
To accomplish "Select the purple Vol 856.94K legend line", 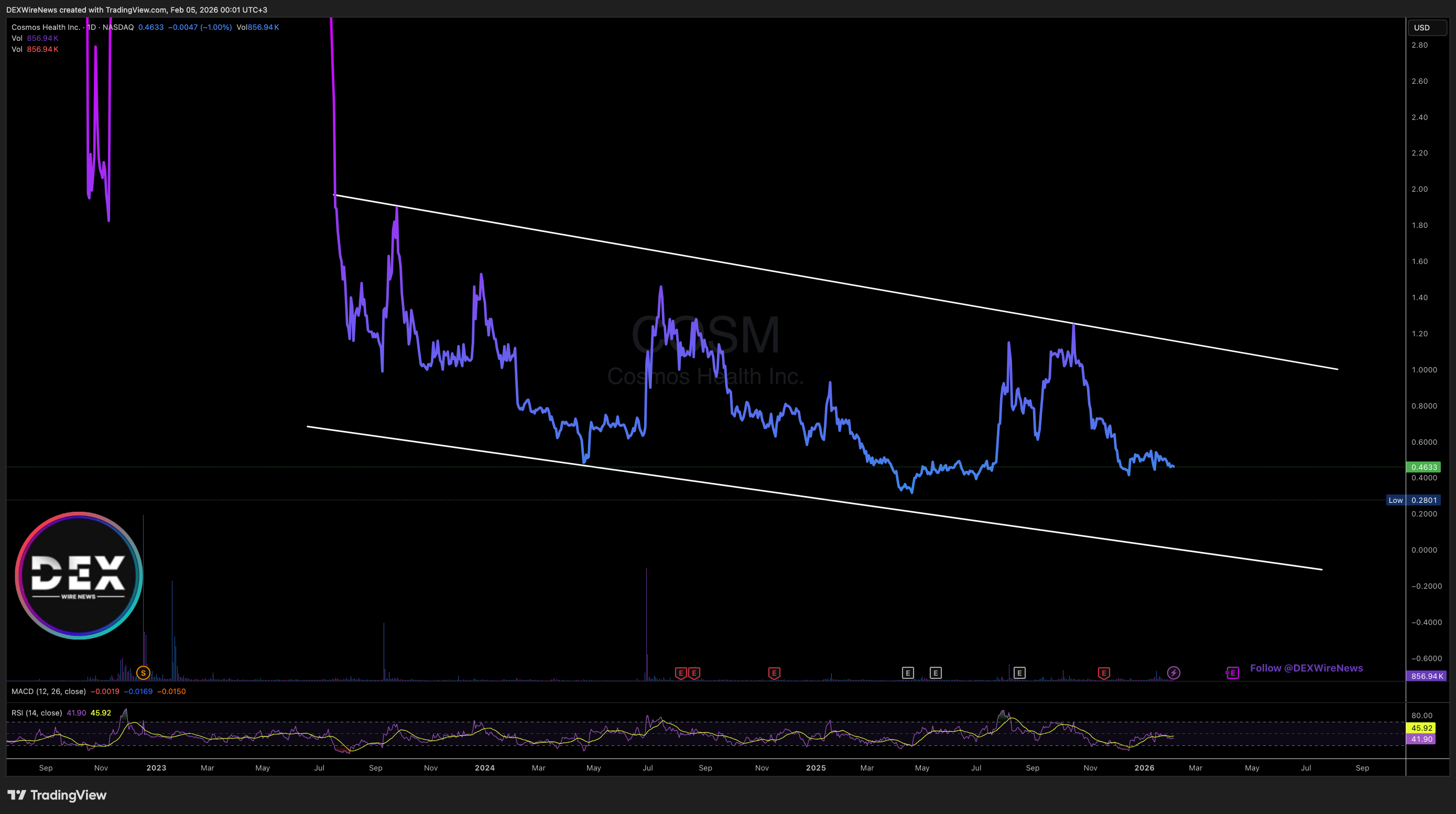I will click(35, 38).
